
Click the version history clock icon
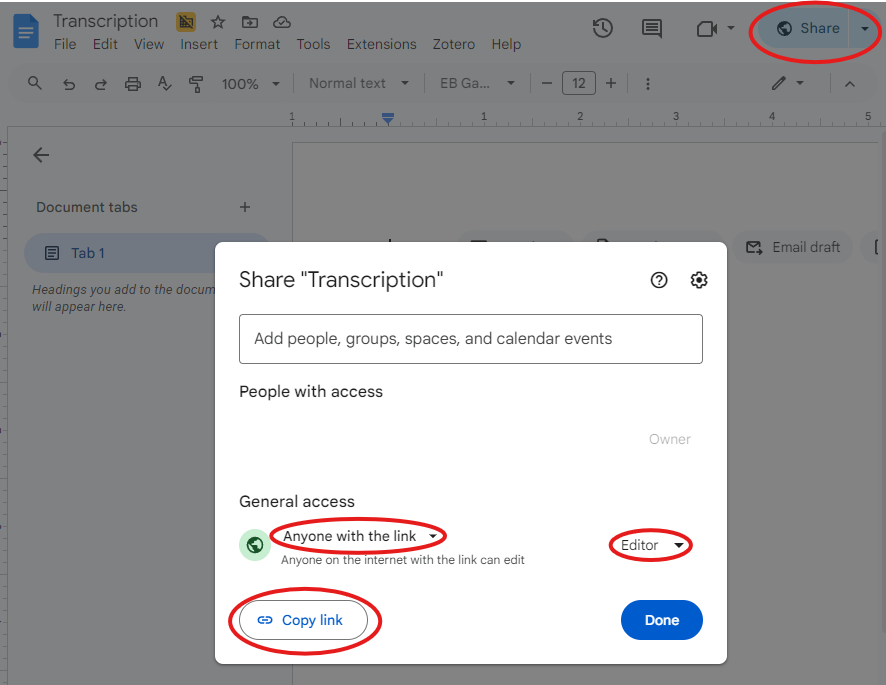[602, 29]
